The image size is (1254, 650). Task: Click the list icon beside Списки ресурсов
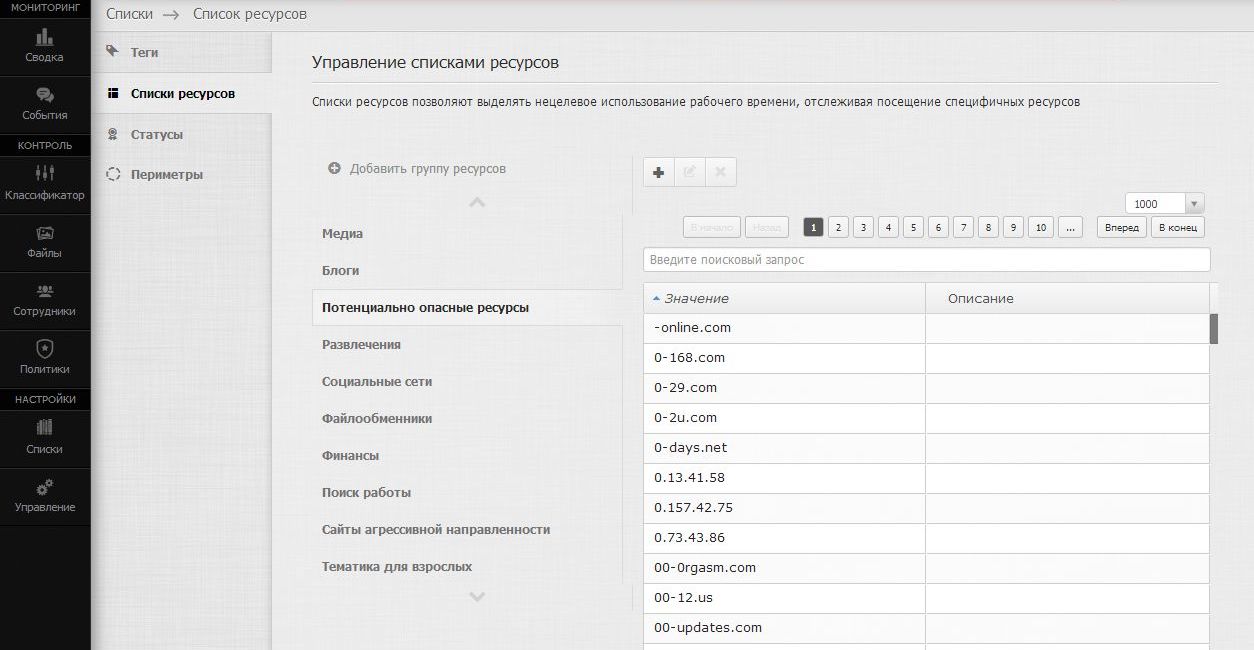113,93
